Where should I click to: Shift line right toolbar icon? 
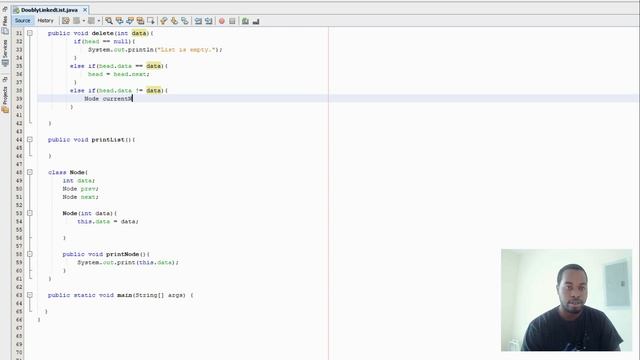coord(209,21)
